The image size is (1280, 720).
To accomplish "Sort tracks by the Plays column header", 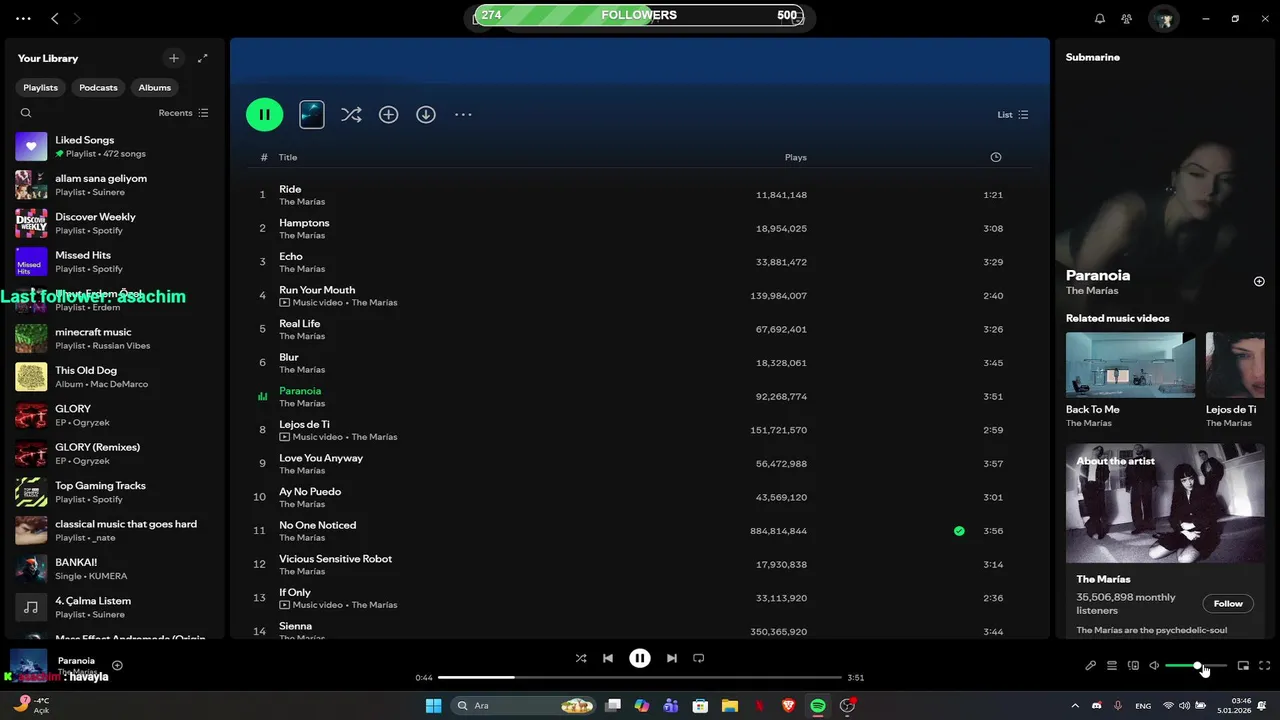I will coord(796,157).
